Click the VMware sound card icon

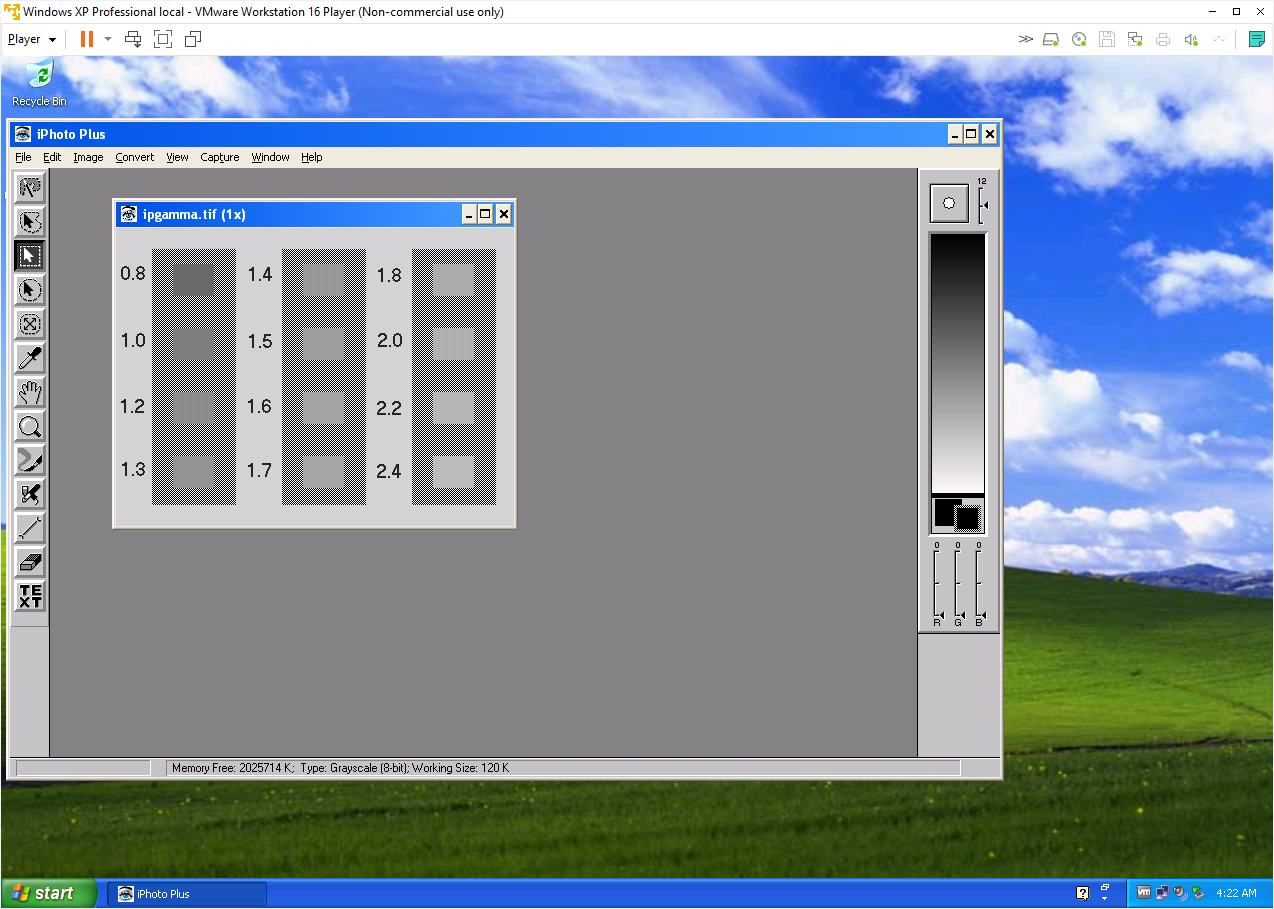click(x=1191, y=39)
